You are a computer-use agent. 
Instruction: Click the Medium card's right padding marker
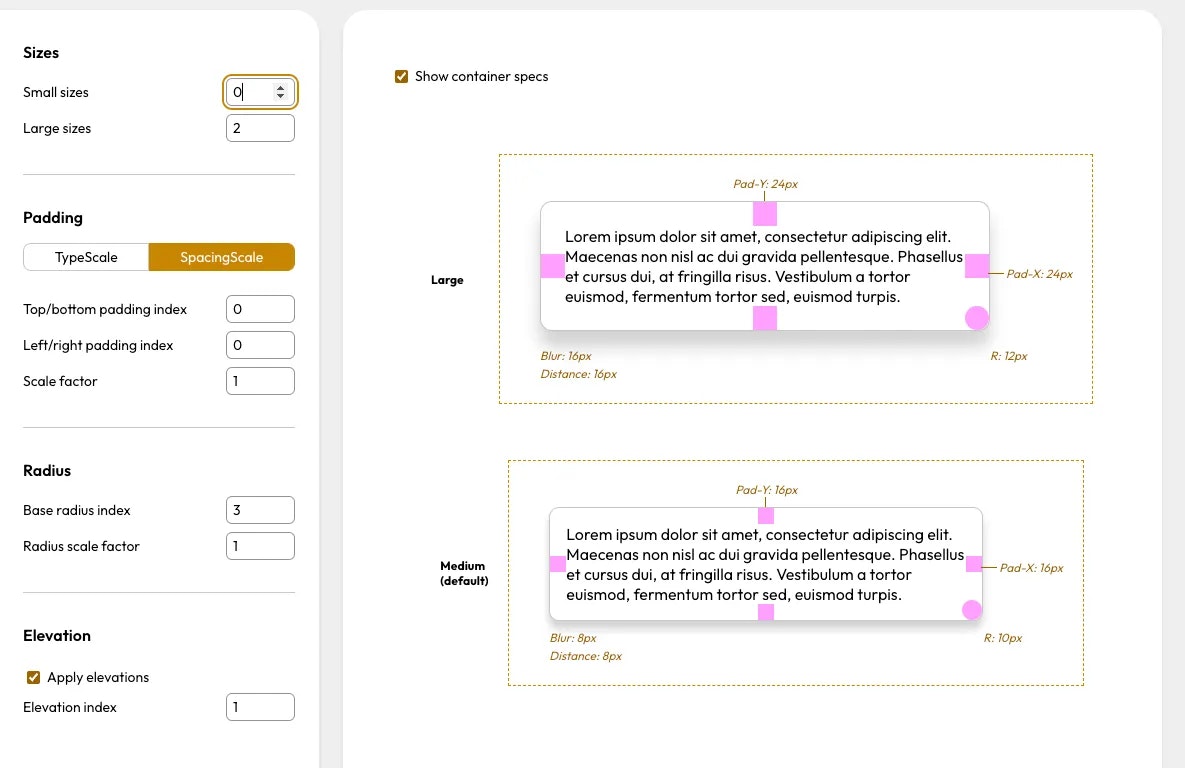[974, 564]
